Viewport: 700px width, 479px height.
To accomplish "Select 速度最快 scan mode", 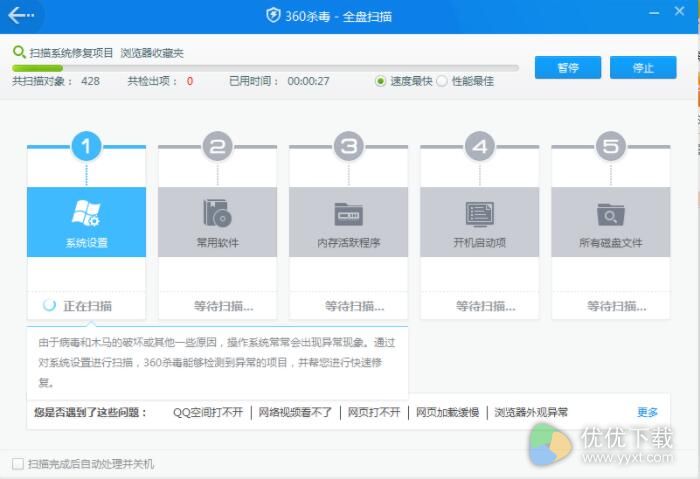I will point(380,81).
